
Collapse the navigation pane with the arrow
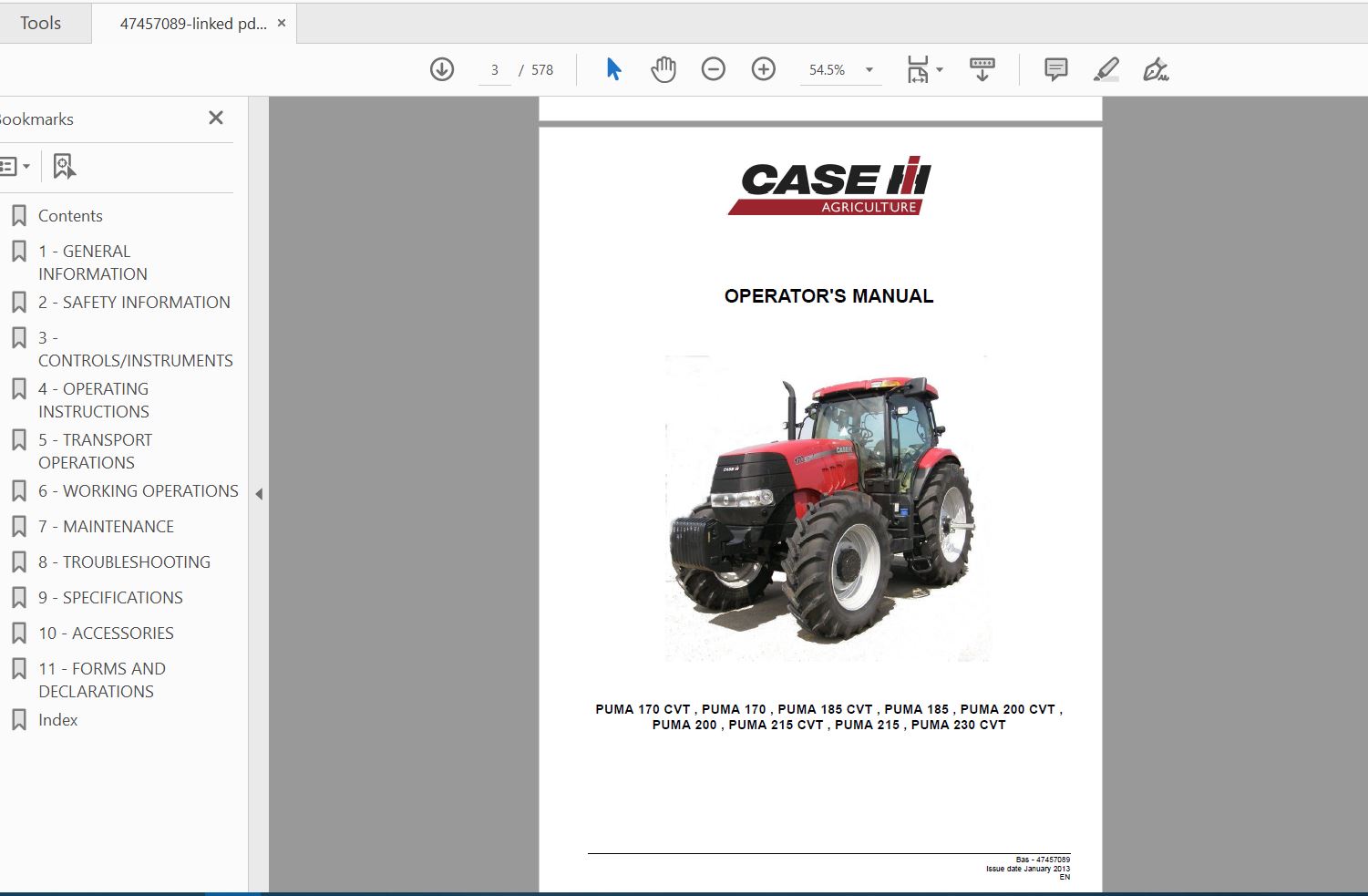[259, 494]
